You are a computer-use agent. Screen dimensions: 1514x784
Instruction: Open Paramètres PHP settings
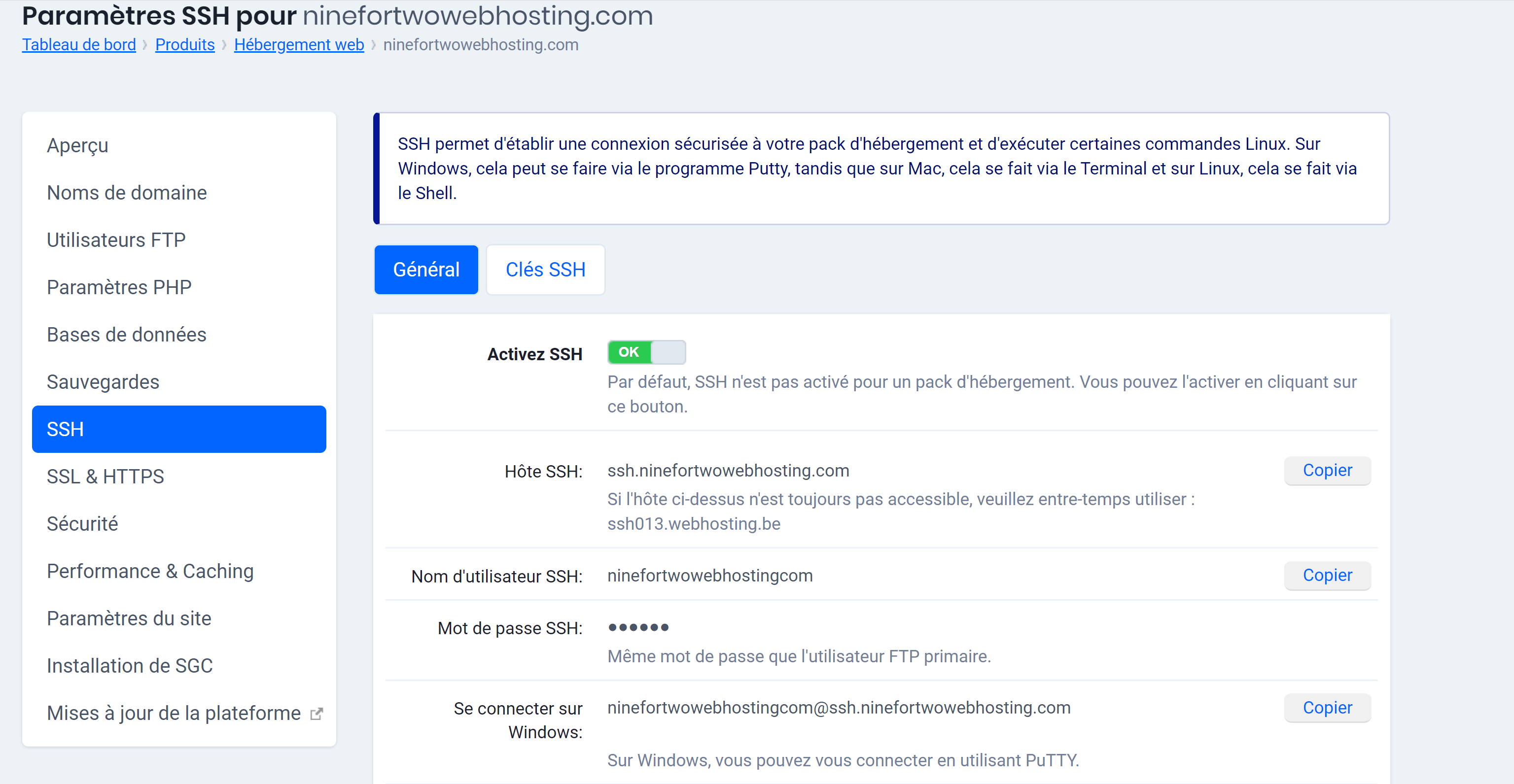pyautogui.click(x=119, y=287)
